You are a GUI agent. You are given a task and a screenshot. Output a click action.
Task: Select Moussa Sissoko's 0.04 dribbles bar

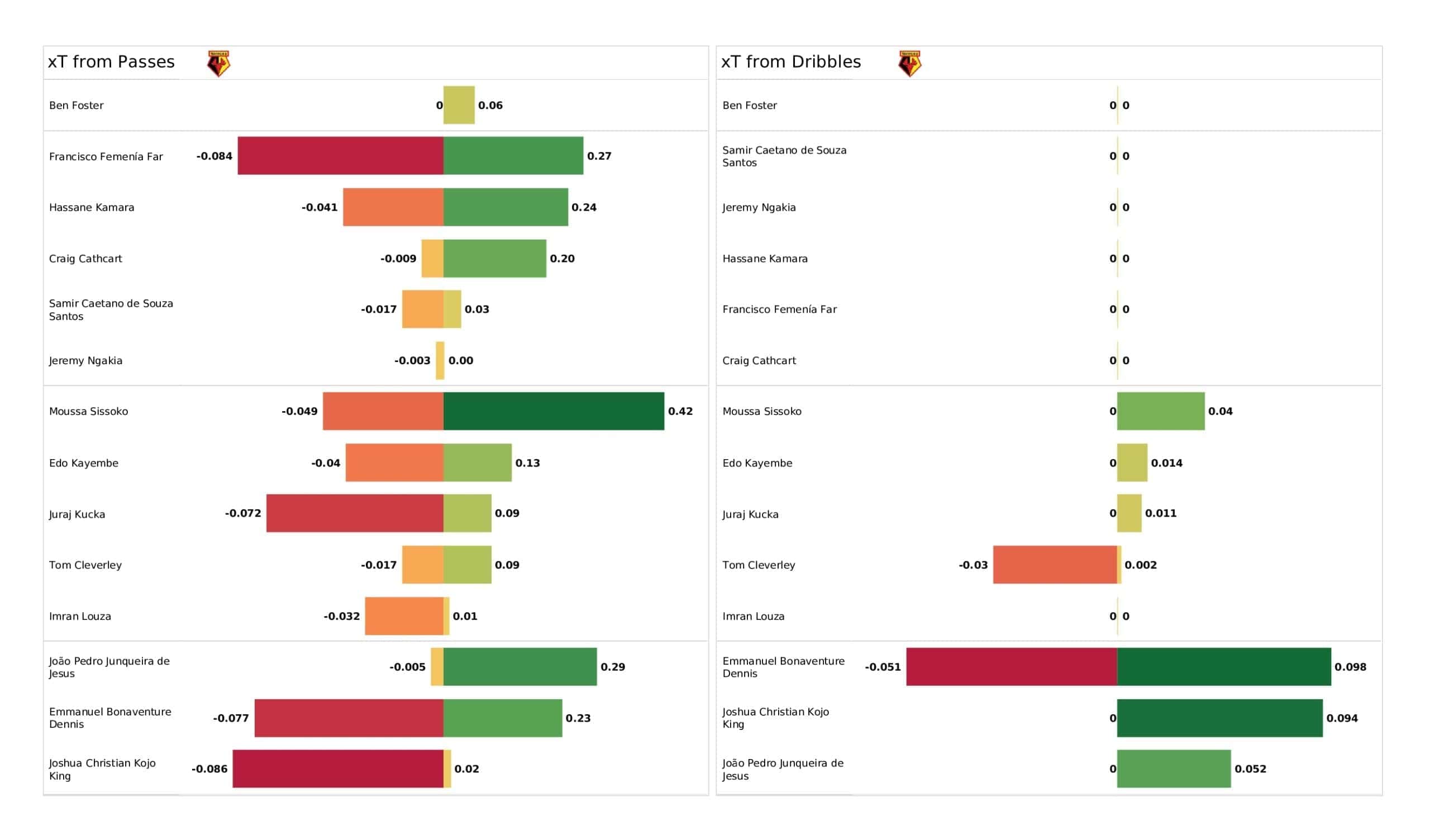click(1161, 412)
